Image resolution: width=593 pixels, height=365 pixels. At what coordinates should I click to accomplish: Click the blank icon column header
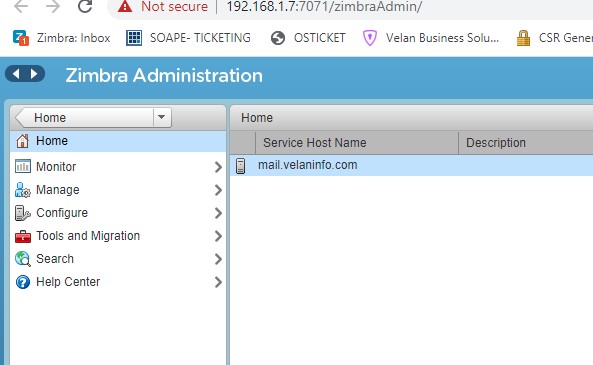[242, 143]
